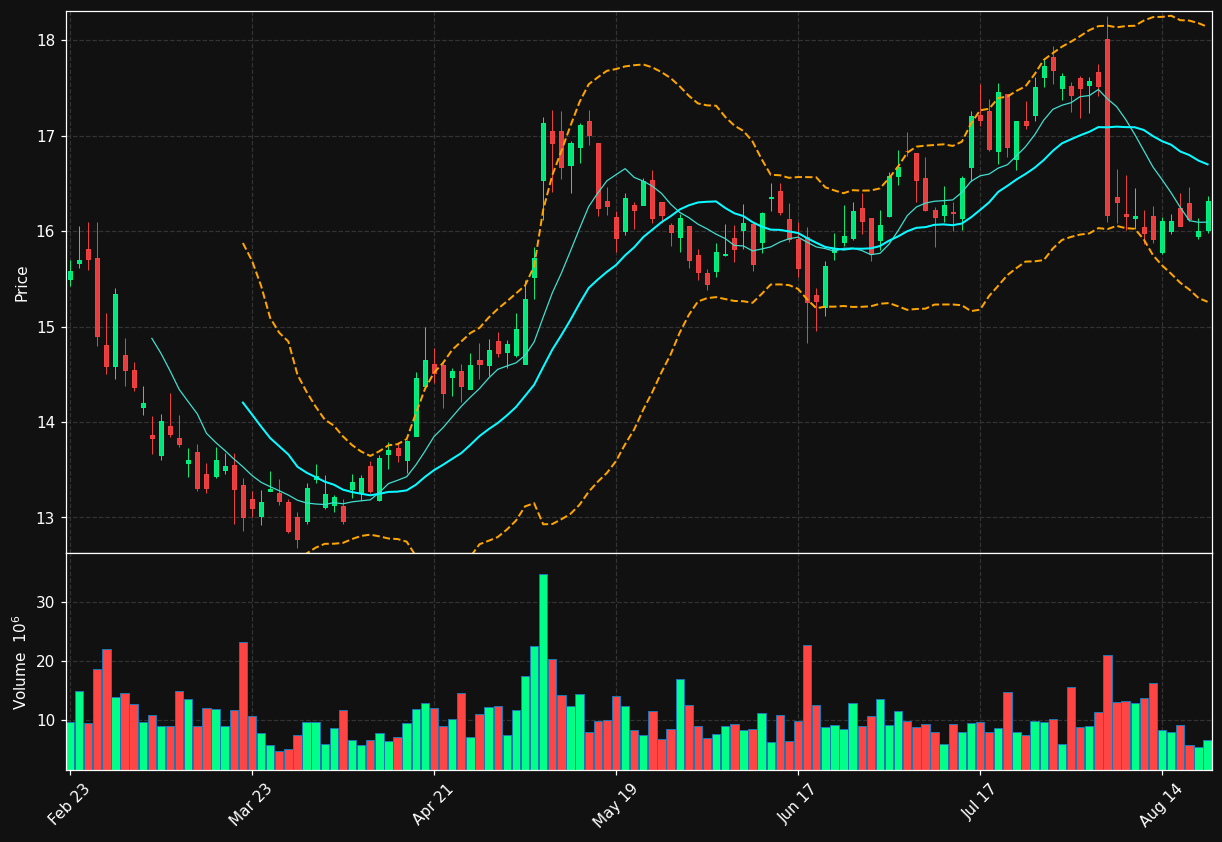Click the "Price" y-axis title
Screen dimensions: 1222x842
22,283
